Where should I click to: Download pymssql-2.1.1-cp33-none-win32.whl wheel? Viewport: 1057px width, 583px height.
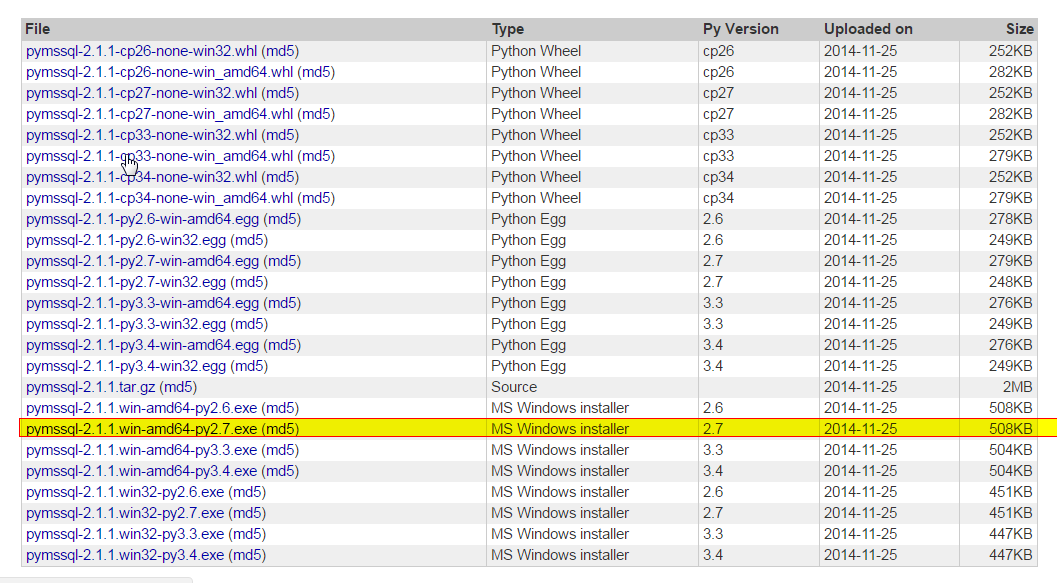pos(142,135)
